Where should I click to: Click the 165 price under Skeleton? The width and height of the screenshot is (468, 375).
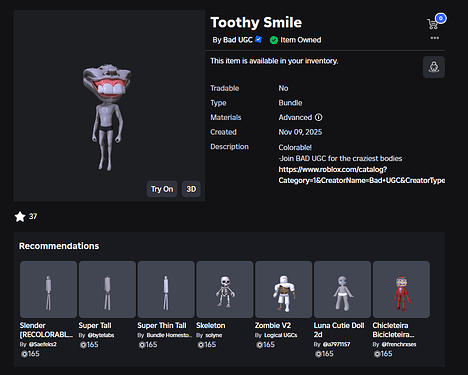point(207,345)
